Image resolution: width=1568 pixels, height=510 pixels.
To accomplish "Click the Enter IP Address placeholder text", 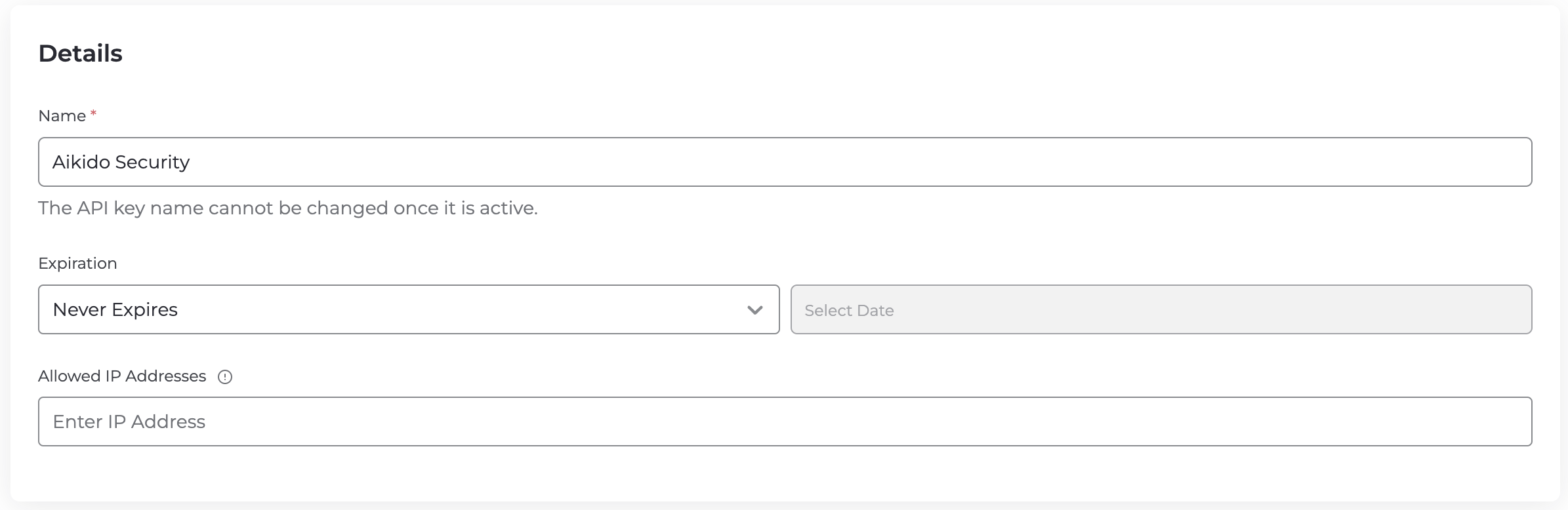I will coord(129,422).
